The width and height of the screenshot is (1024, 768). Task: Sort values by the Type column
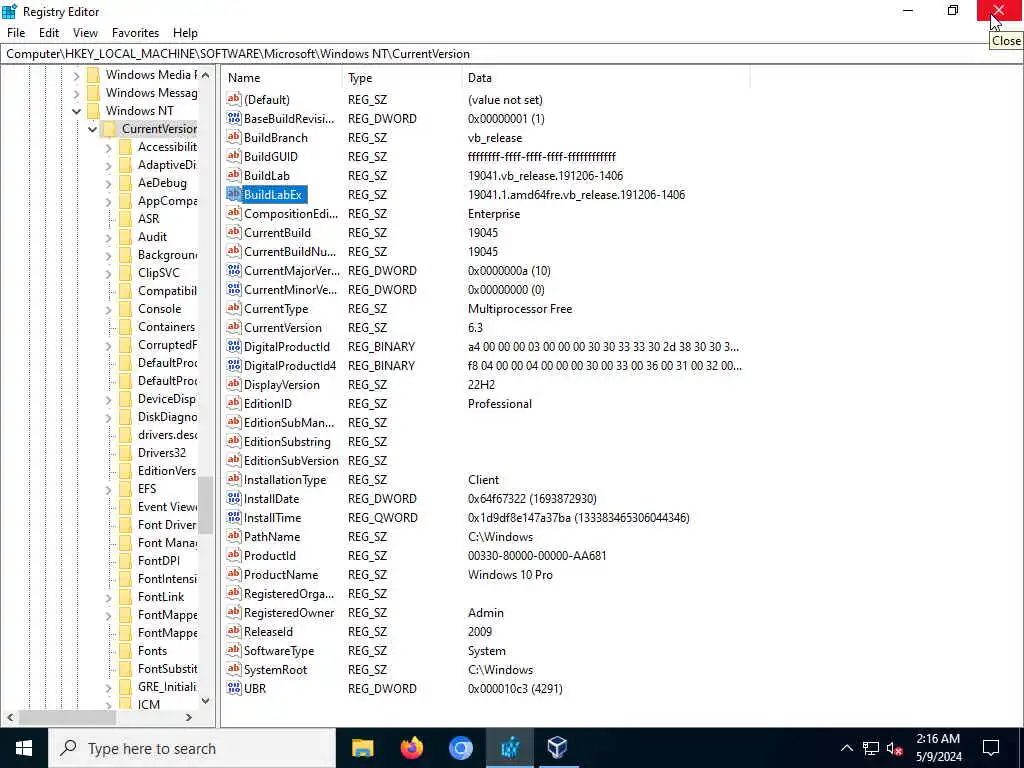(402, 78)
